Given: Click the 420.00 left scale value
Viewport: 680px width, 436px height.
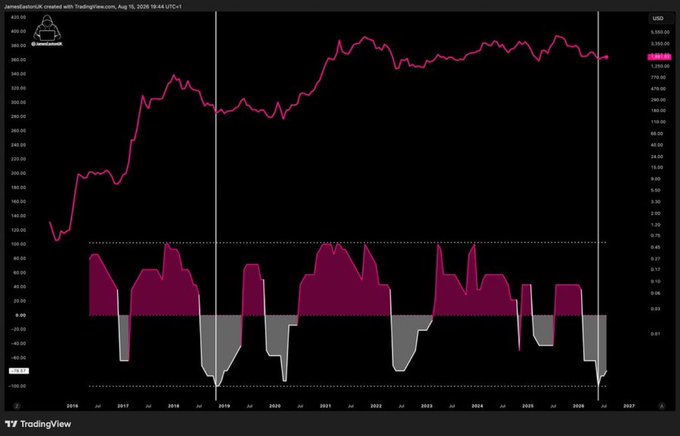Looking at the screenshot, I should coord(19,17).
